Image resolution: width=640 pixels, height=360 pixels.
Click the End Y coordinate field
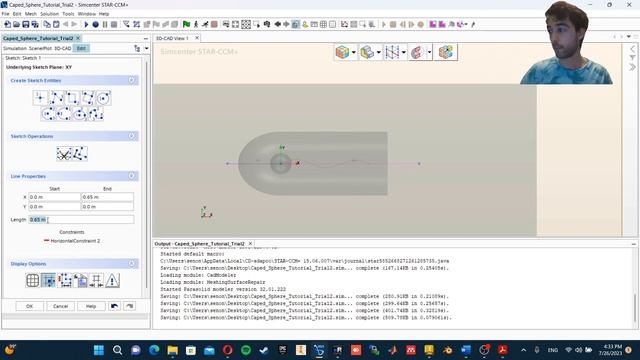coord(107,207)
